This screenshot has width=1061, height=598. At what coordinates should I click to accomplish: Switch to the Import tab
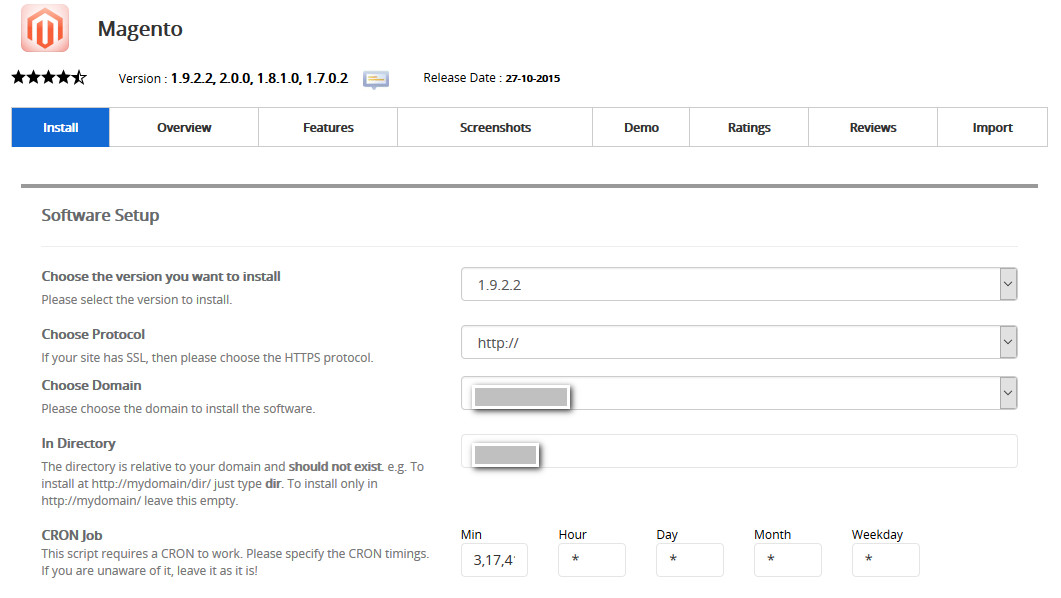pos(993,127)
